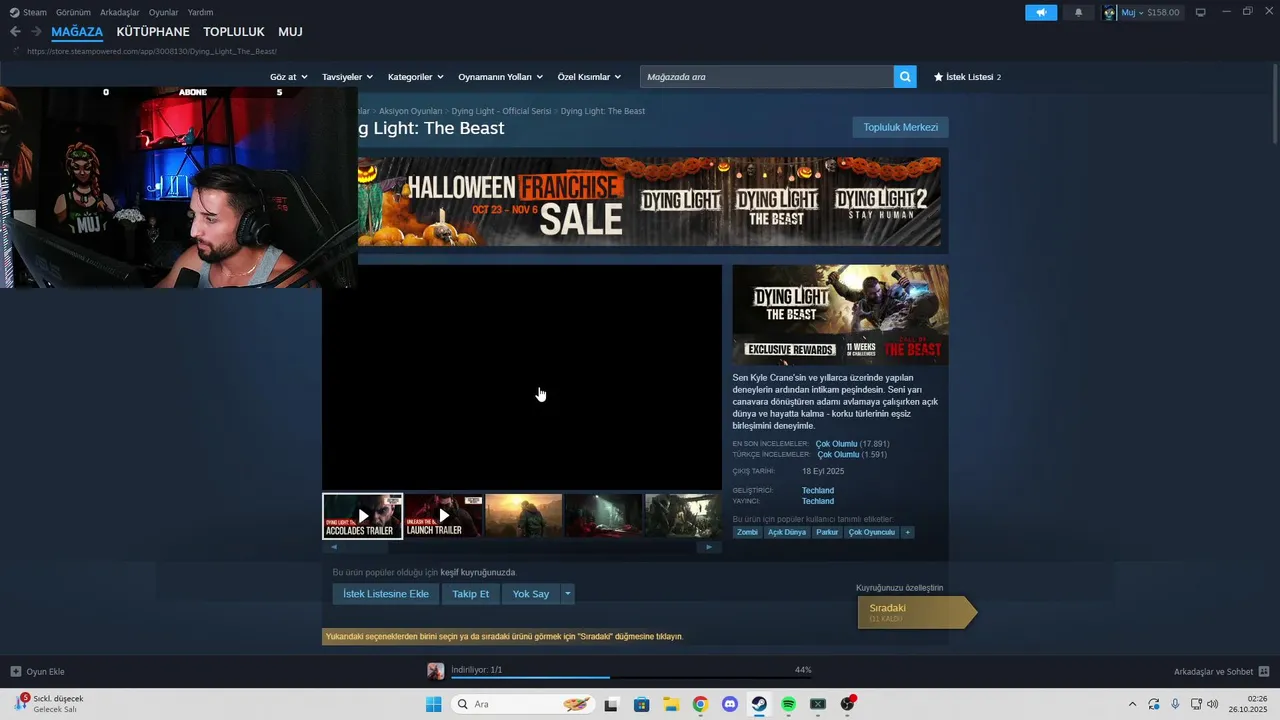Image resolution: width=1280 pixels, height=720 pixels.
Task: Open Task View on the taskbar
Action: pyautogui.click(x=611, y=704)
